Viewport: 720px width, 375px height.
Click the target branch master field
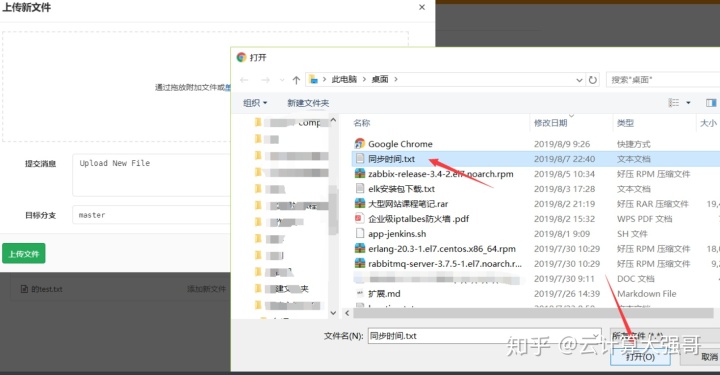(152, 215)
